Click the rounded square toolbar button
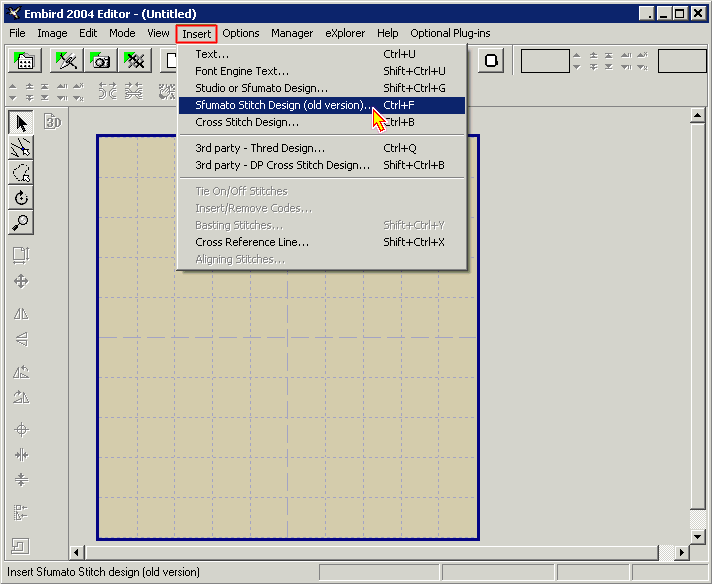Viewport: 712px width, 584px height. [x=491, y=60]
